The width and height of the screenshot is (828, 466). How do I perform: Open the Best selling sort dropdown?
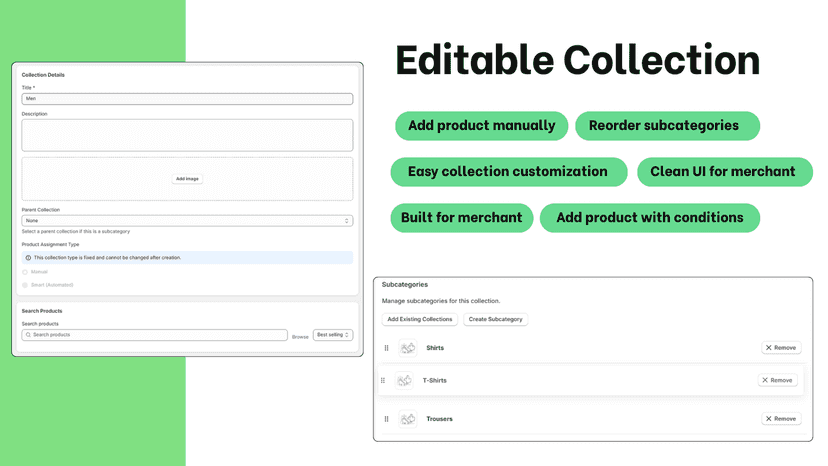333,335
